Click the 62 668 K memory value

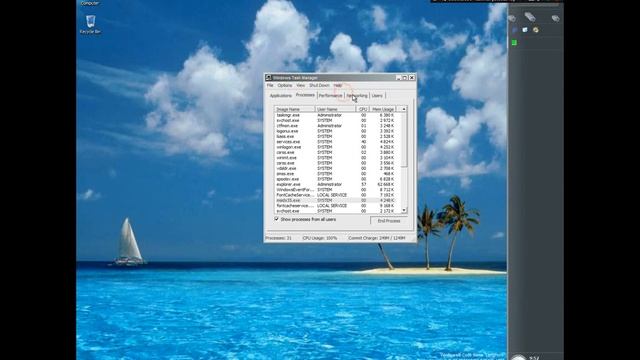pyautogui.click(x=386, y=184)
